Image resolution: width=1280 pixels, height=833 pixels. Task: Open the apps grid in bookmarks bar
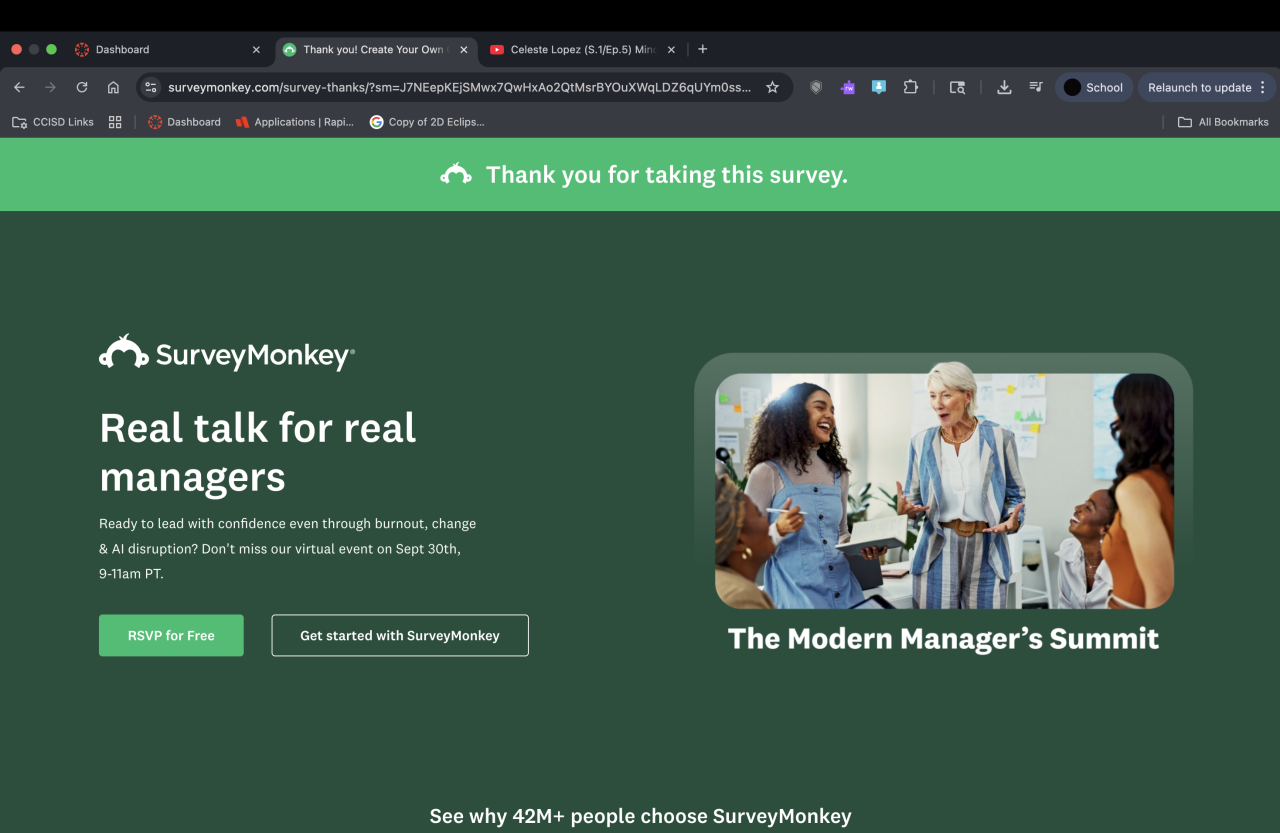click(x=115, y=122)
